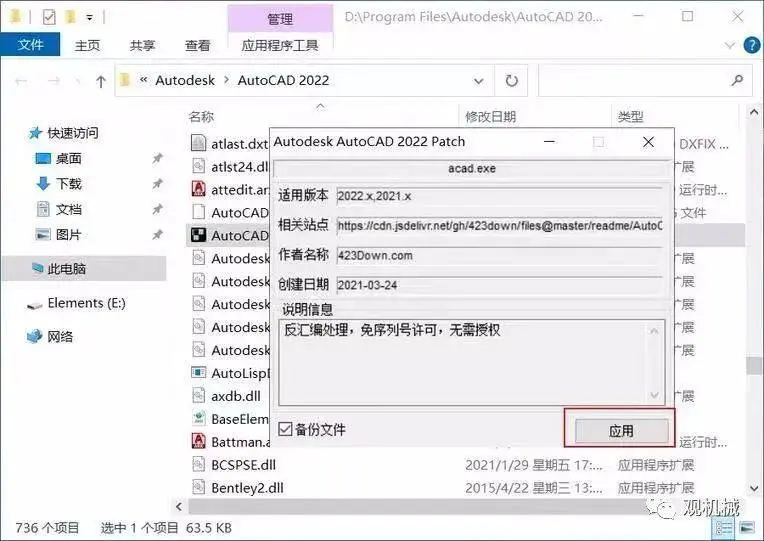Unpin 桌面 using its pin icon
This screenshot has width=764, height=541.
(x=157, y=158)
